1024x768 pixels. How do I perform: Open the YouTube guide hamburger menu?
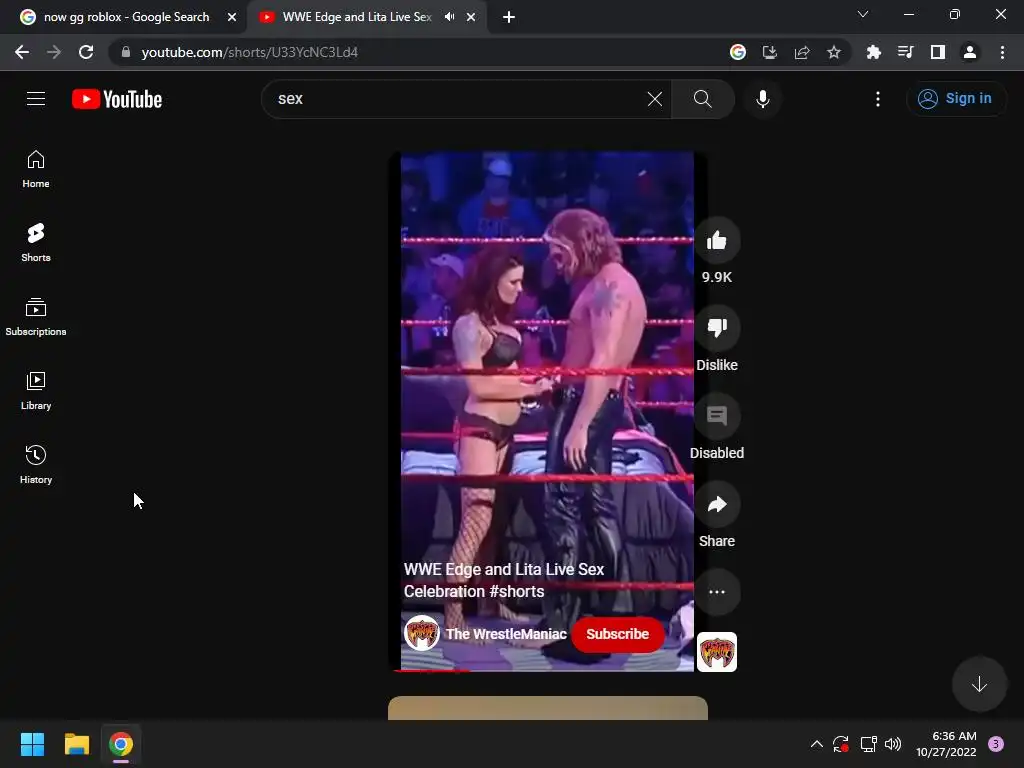click(x=36, y=99)
